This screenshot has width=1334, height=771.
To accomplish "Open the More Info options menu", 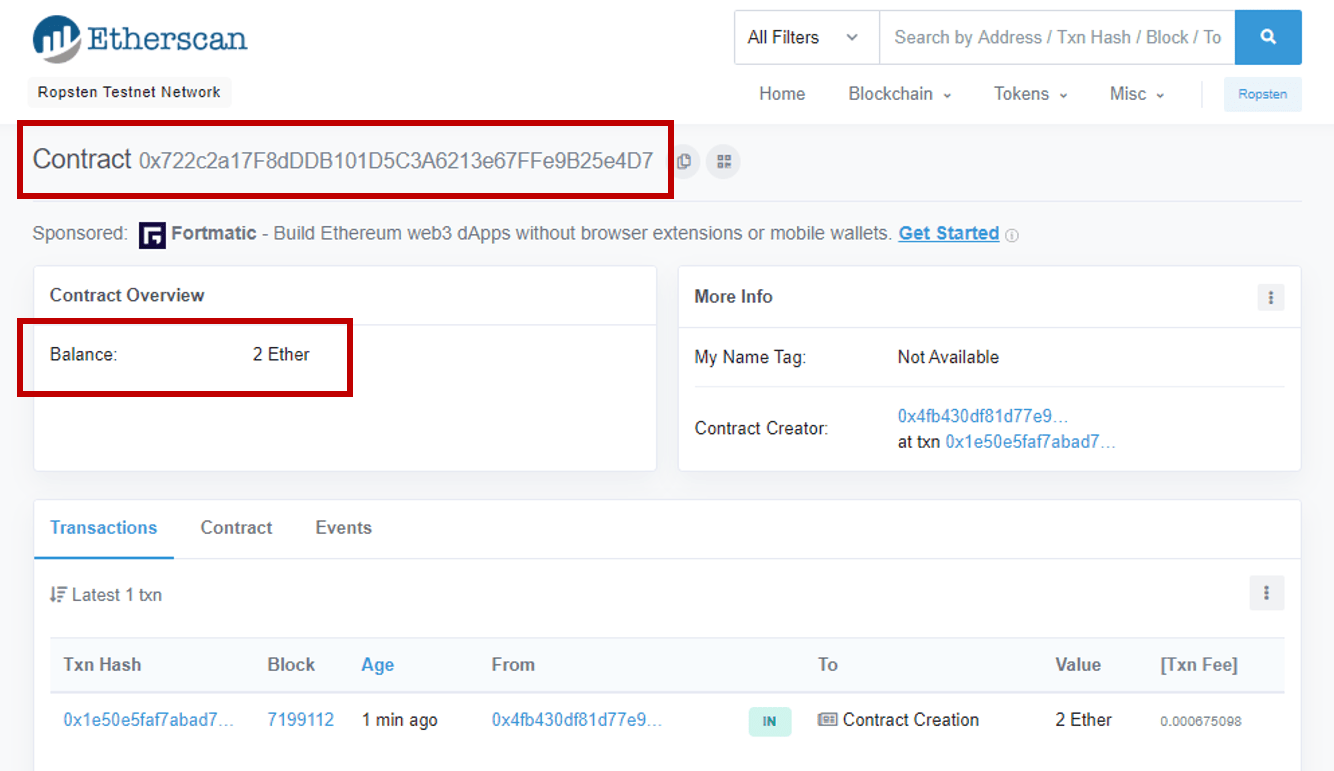I will click(x=1271, y=297).
